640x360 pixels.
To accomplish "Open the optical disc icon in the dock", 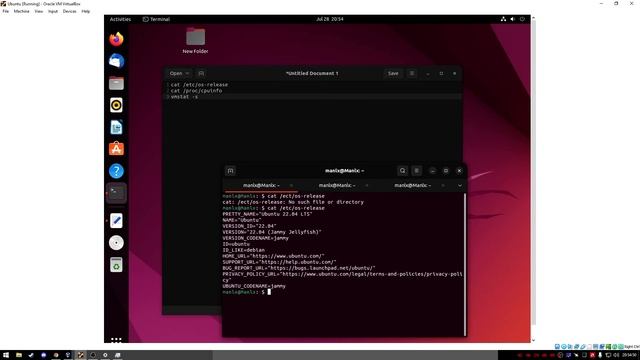I will (x=116, y=243).
